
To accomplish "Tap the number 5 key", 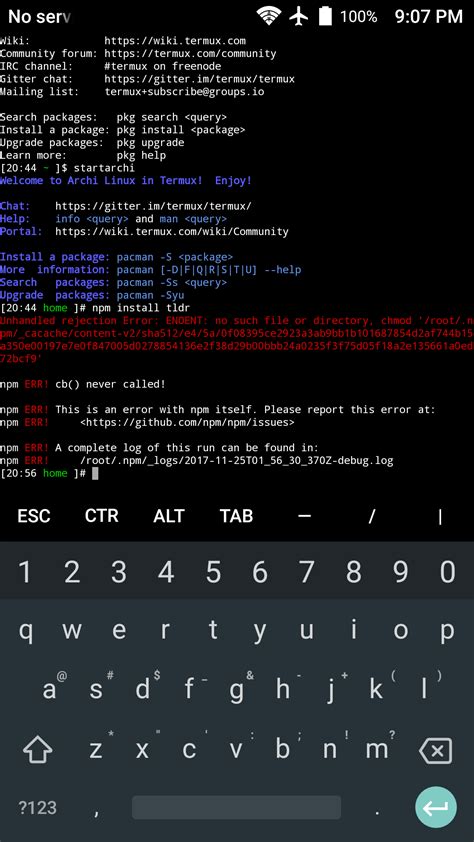I will coord(213,572).
